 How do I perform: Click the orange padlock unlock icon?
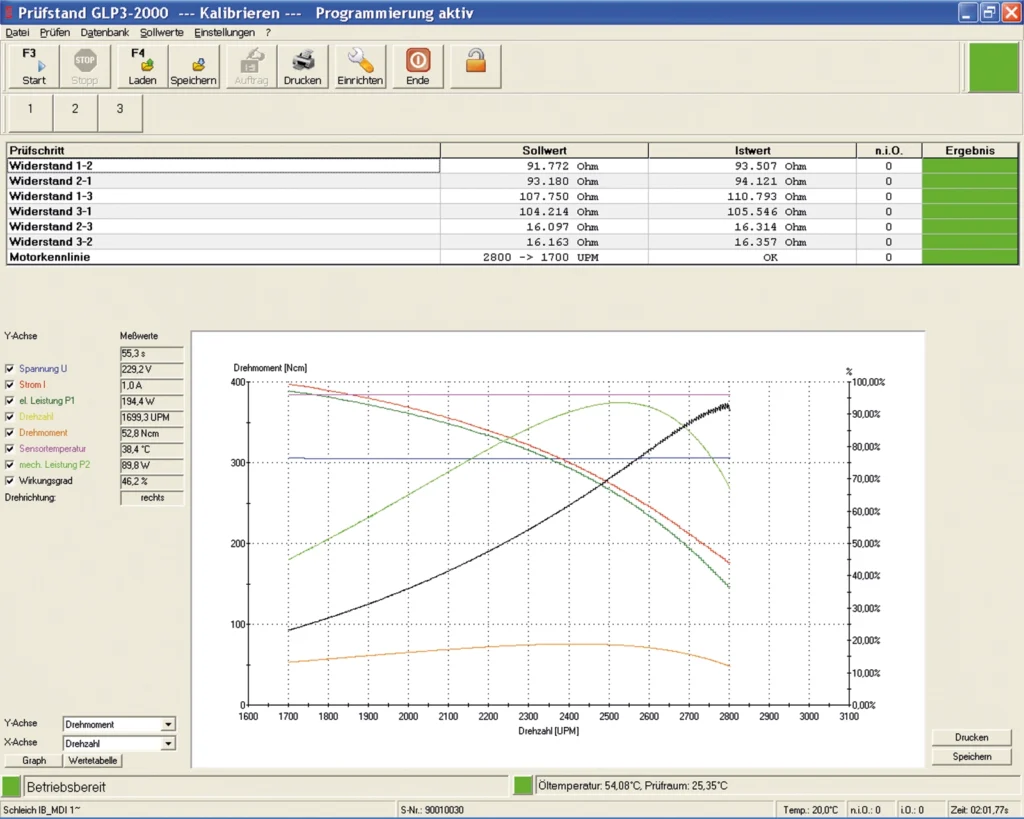pos(475,62)
